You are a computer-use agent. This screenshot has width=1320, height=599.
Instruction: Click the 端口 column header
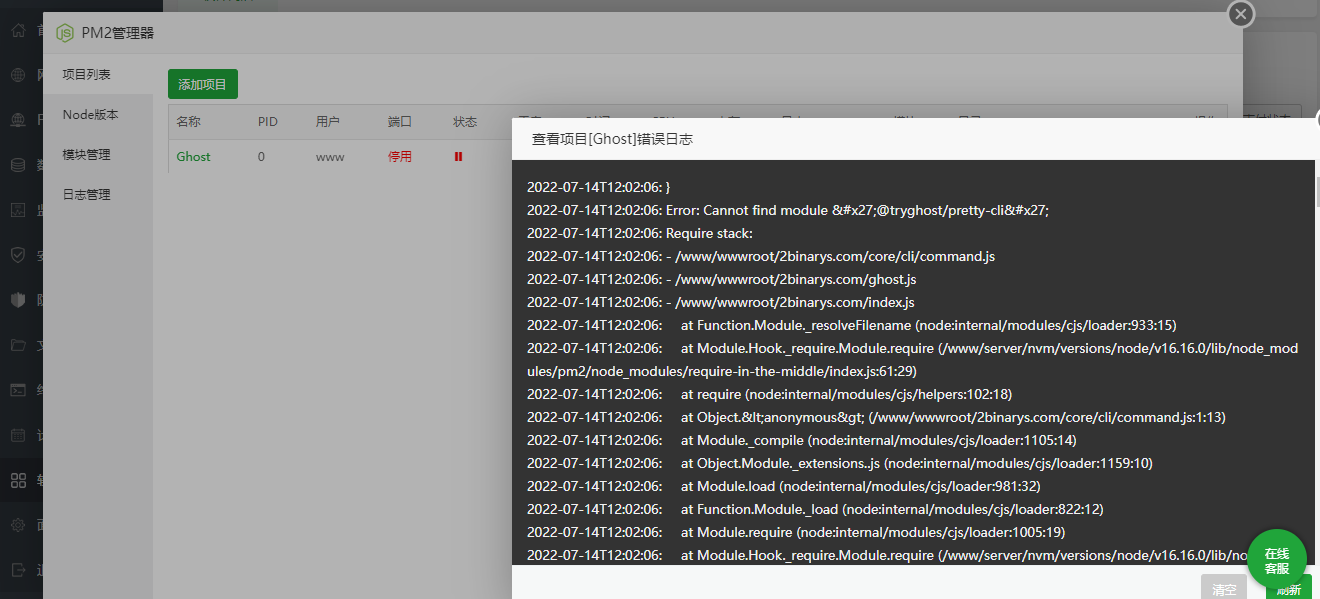[x=400, y=122]
